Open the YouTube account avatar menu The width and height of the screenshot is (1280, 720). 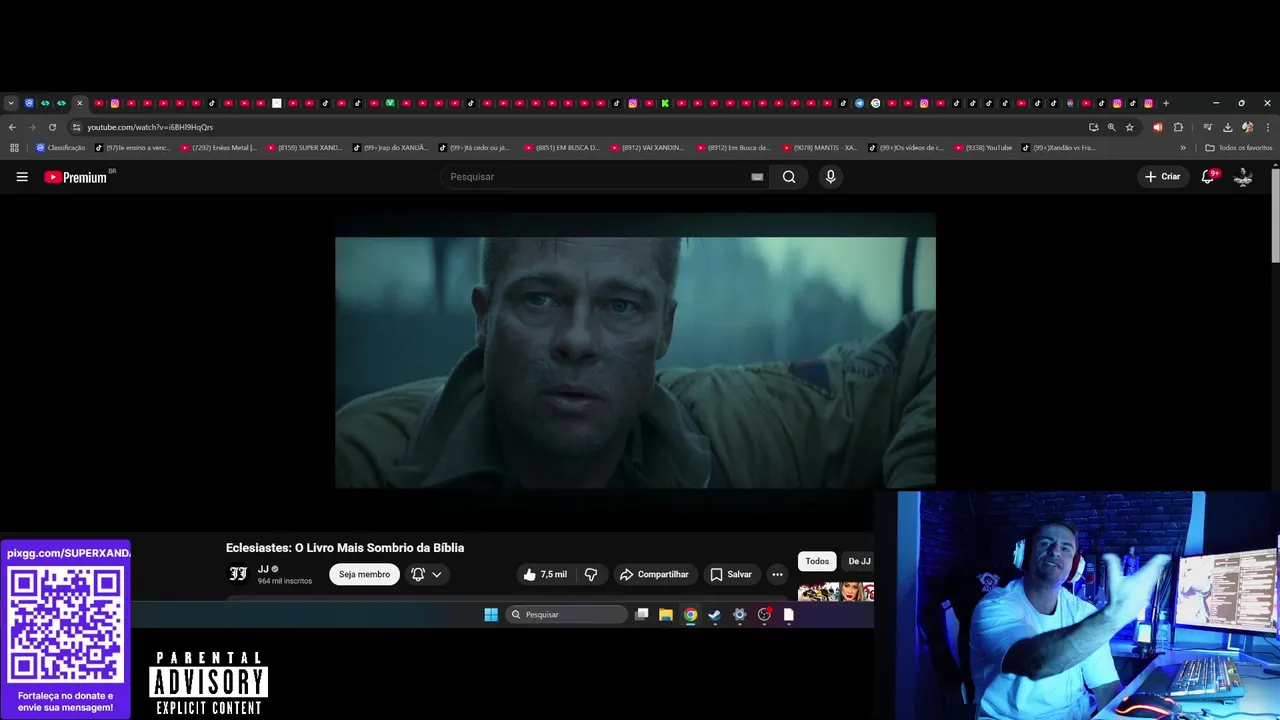[1243, 177]
